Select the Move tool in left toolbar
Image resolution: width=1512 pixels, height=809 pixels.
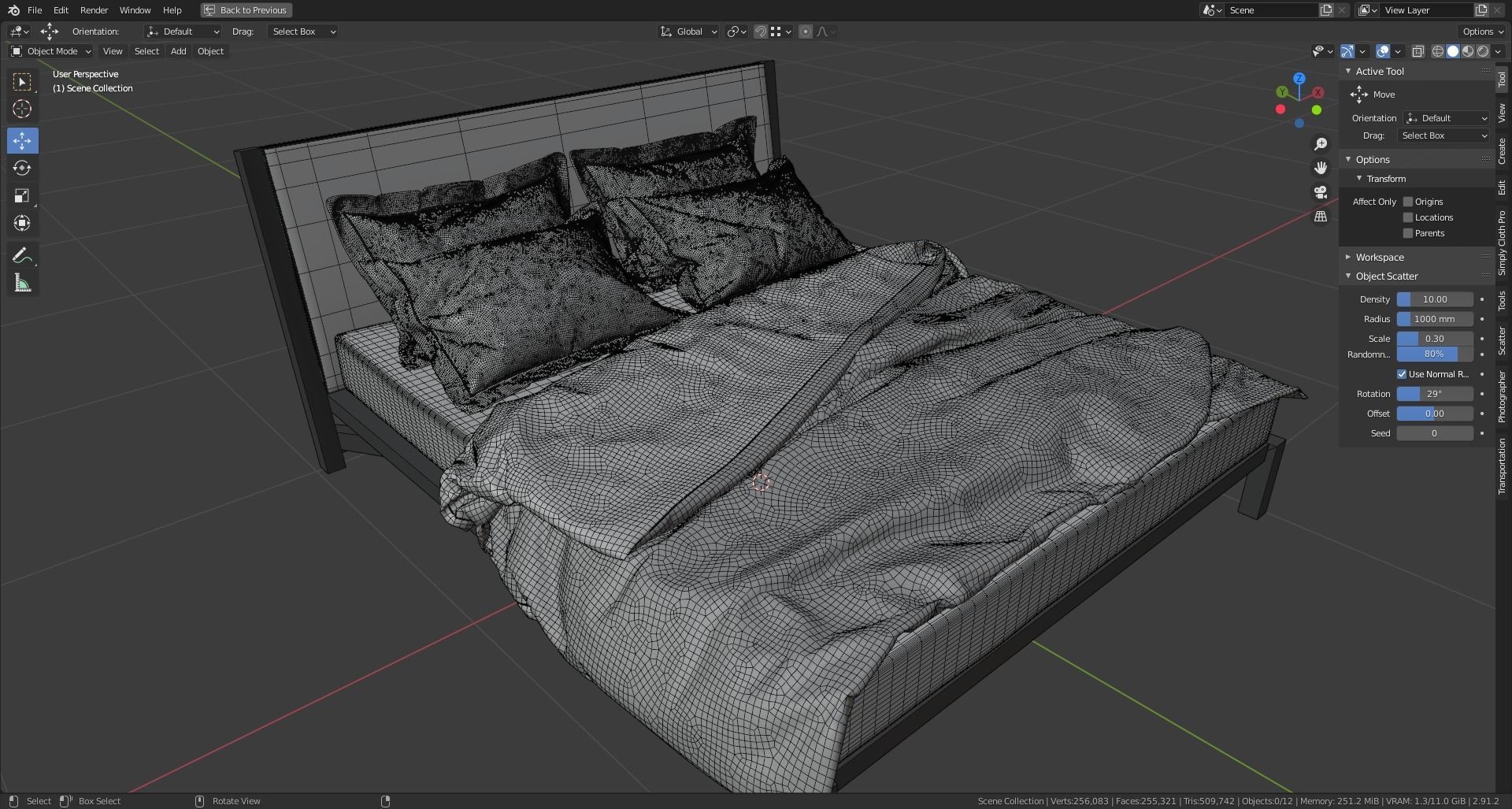[22, 141]
